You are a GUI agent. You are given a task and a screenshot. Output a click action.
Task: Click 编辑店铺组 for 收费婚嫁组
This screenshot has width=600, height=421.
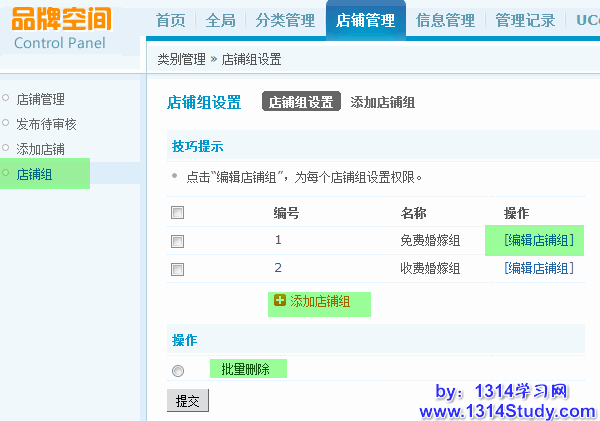[539, 268]
